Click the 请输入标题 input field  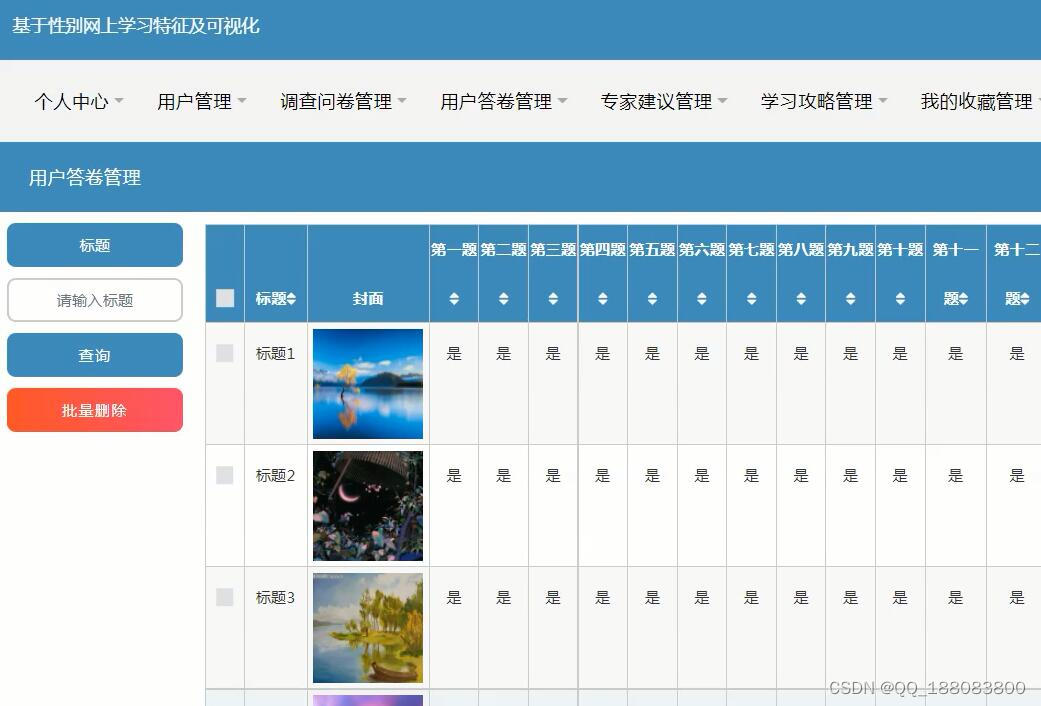[x=95, y=300]
